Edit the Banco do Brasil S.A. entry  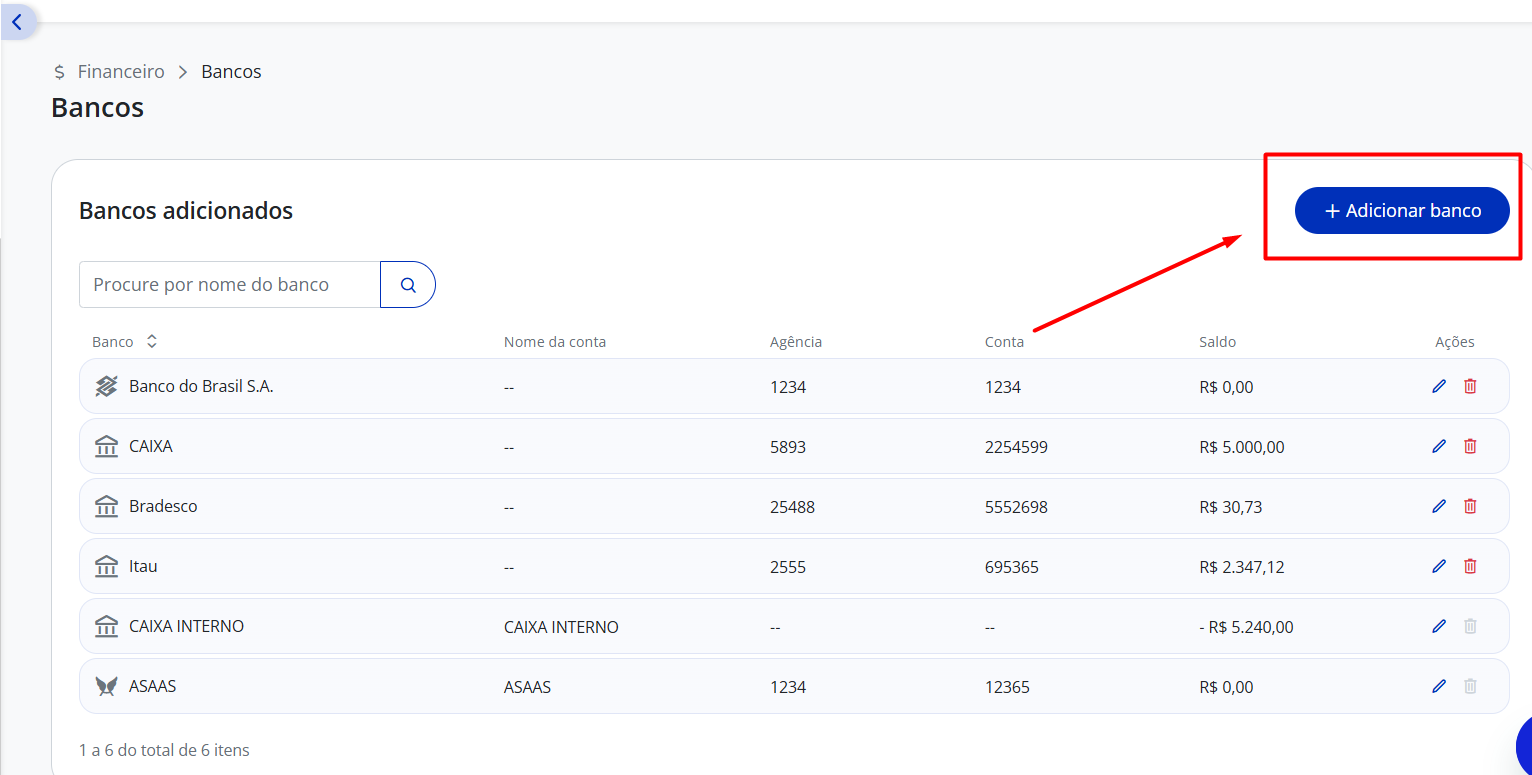pos(1439,386)
